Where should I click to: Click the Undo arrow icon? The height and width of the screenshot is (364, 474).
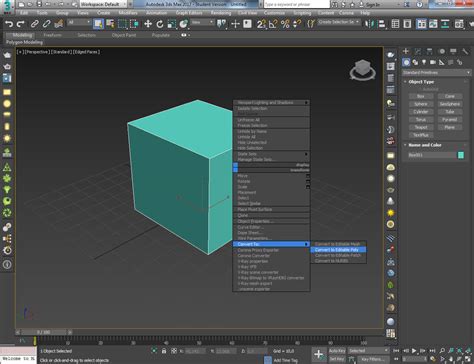(9, 24)
